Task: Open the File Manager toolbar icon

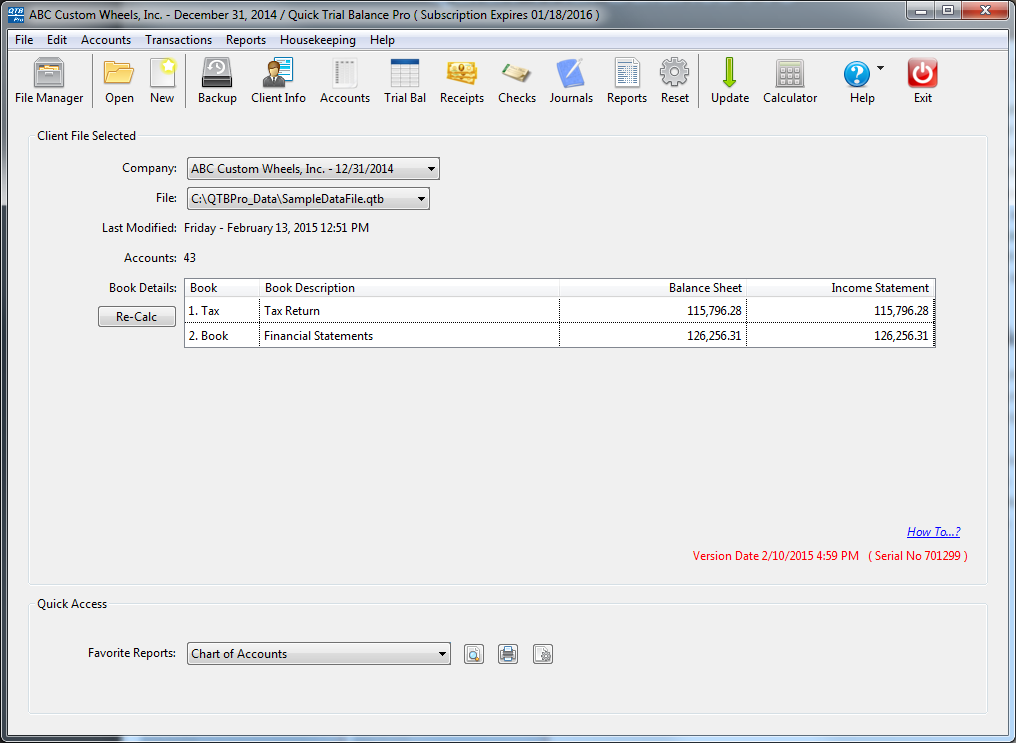Action: (x=49, y=80)
